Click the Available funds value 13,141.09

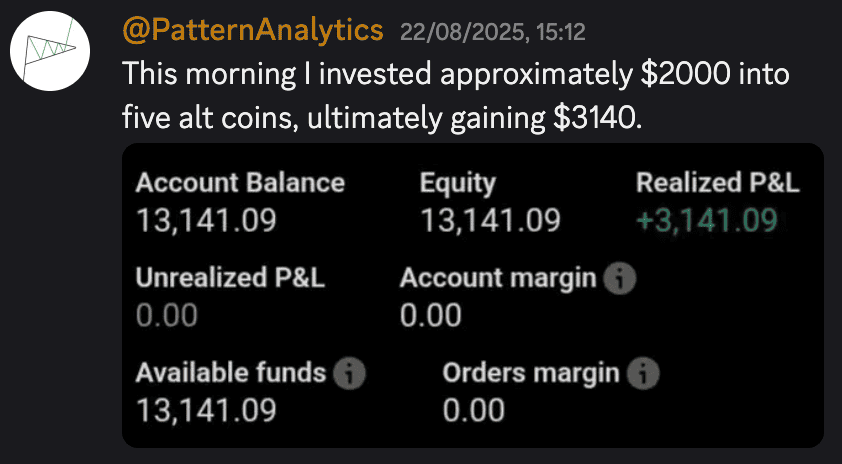point(206,410)
